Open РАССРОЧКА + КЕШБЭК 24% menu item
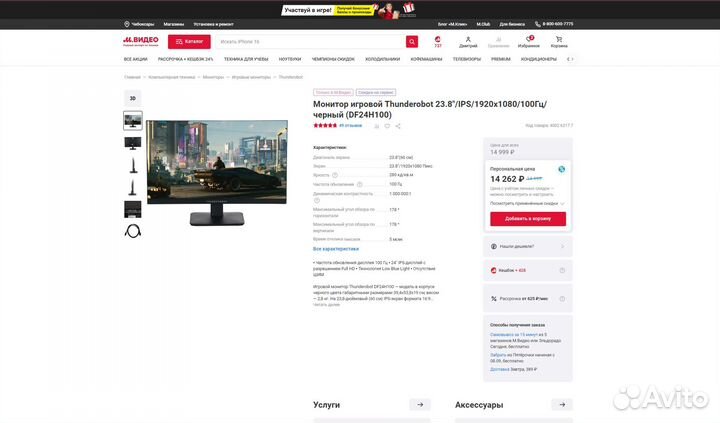Screen dimensions: 720x423 186,59
